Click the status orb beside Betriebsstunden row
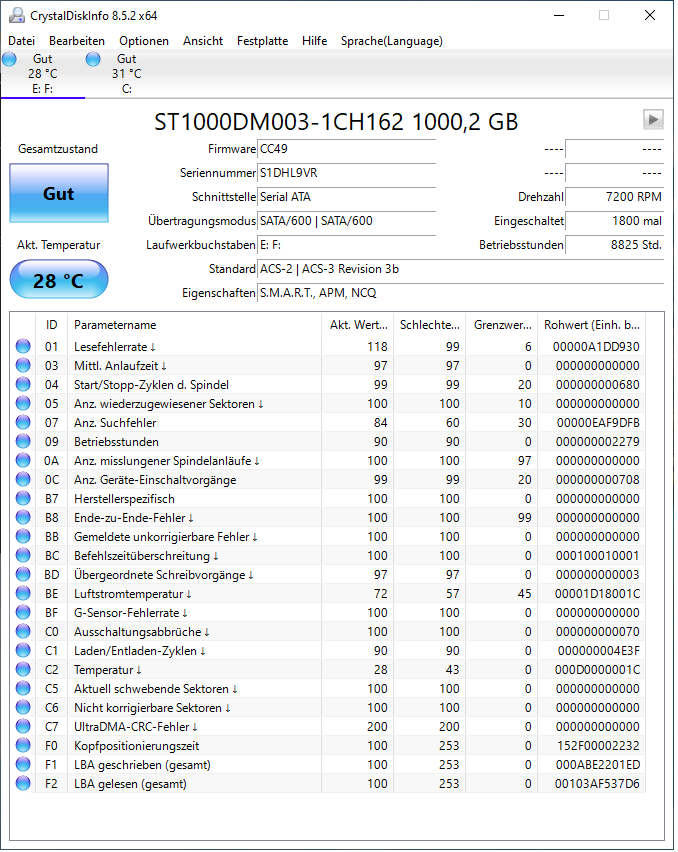 click(23, 443)
